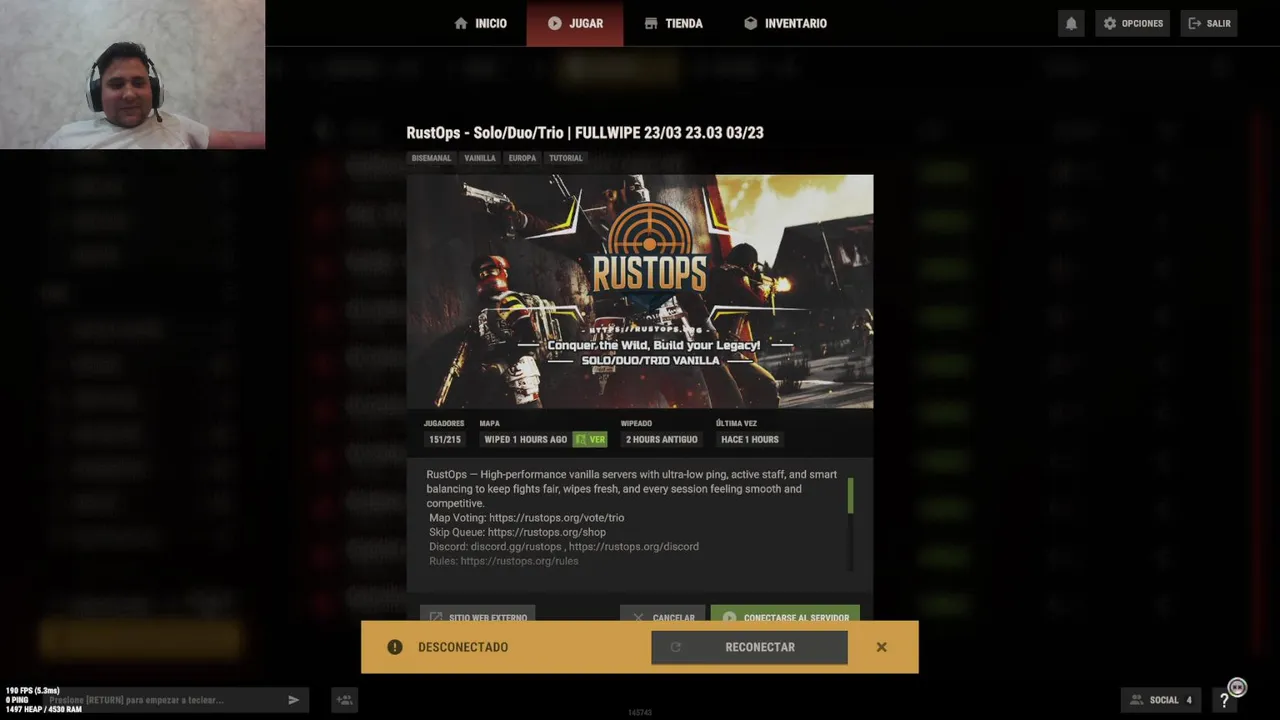Click the Discord discord.gg/rustops line

point(564,546)
